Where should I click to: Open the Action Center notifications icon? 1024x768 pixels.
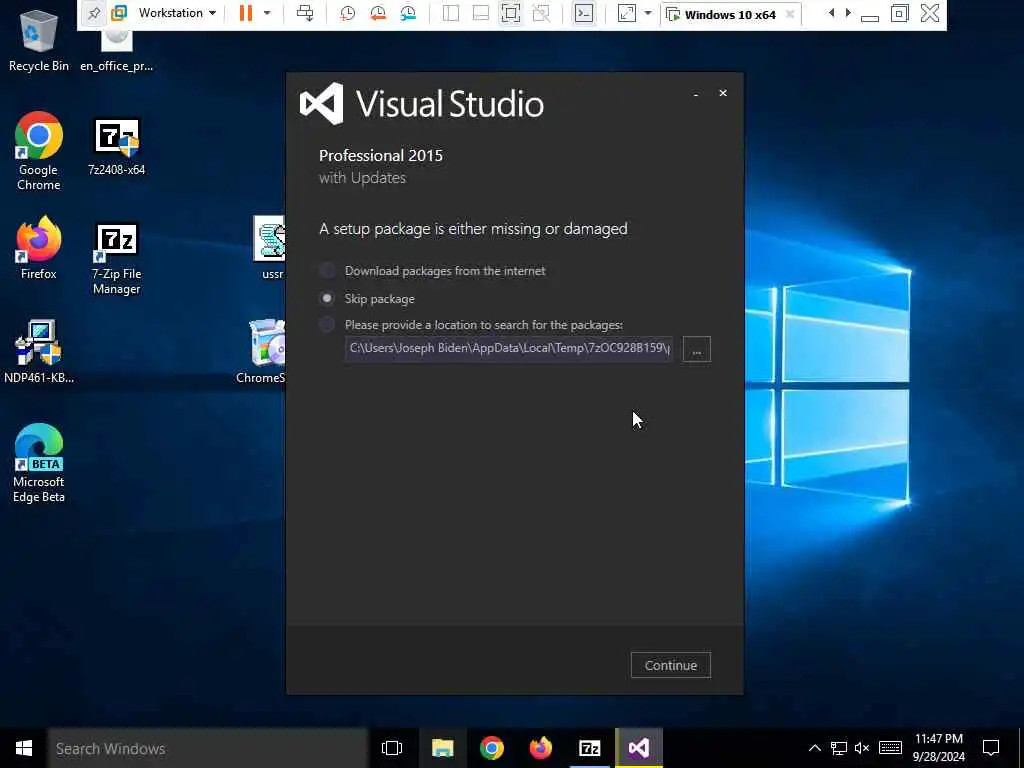click(x=991, y=748)
